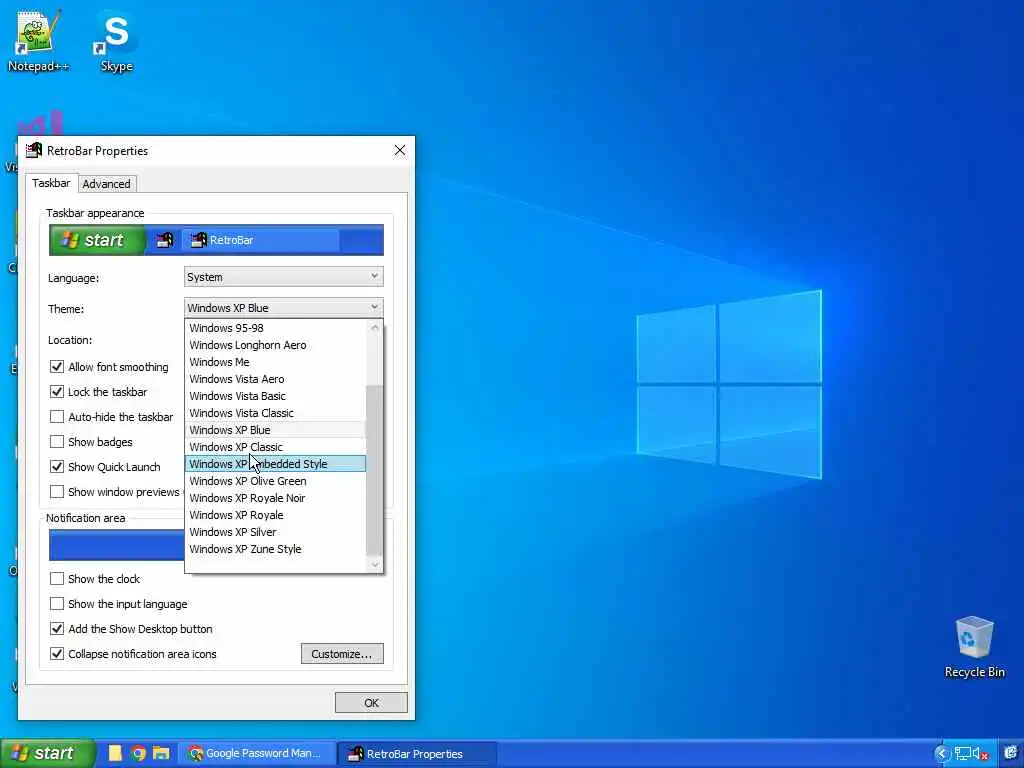Switch to the Advanced tab
The height and width of the screenshot is (768, 1024).
pyautogui.click(x=106, y=184)
